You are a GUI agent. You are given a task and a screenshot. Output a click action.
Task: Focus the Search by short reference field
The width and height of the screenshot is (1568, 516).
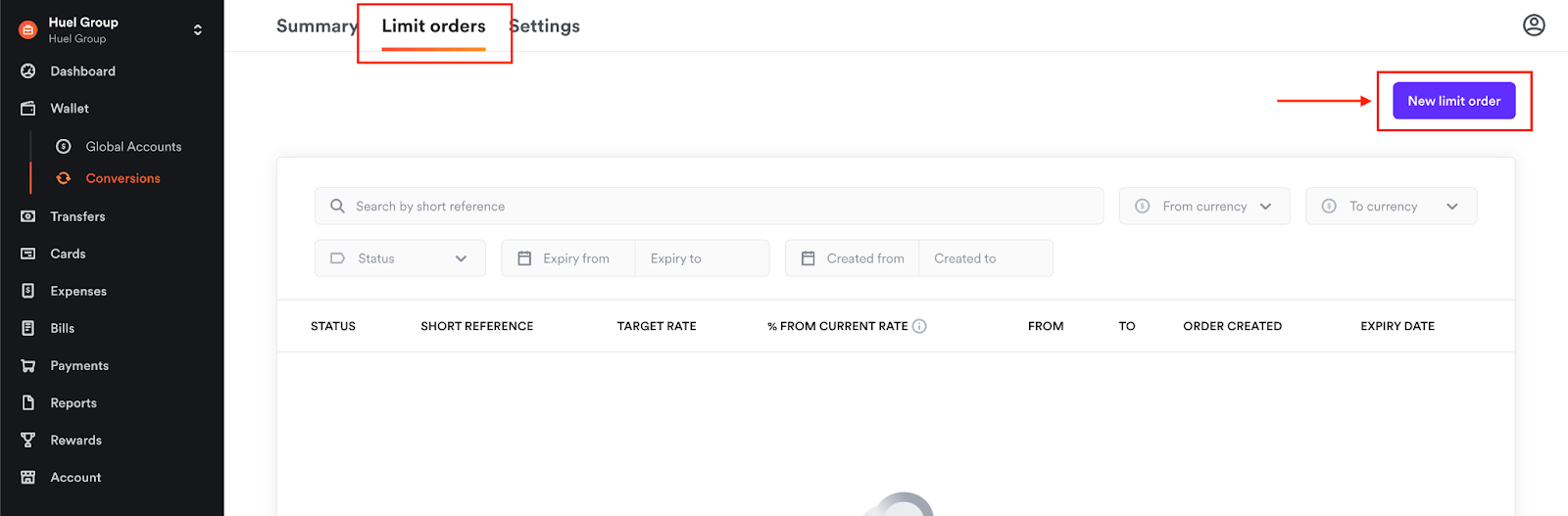point(709,207)
